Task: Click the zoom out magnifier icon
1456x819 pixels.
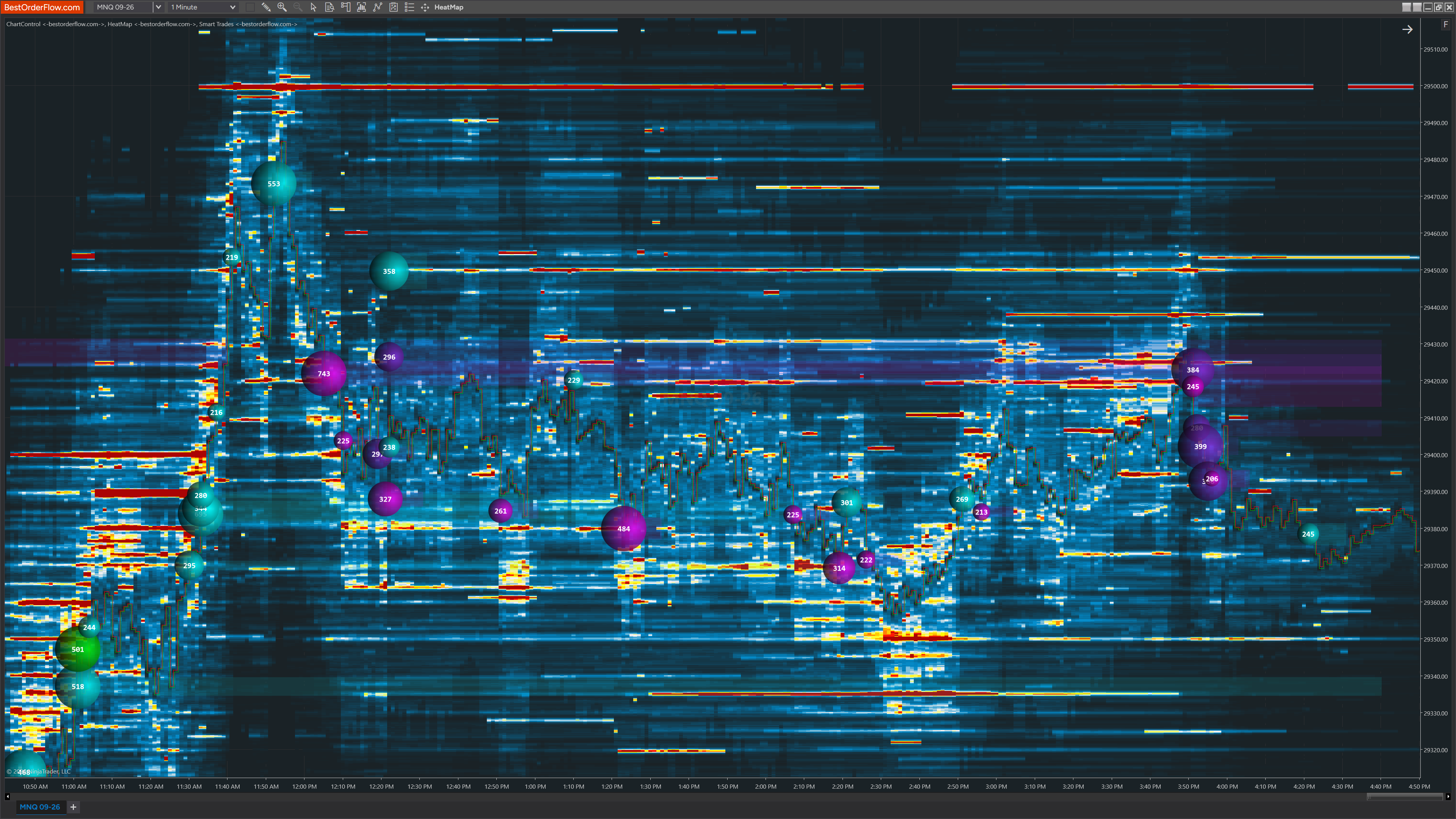Action: (297, 7)
